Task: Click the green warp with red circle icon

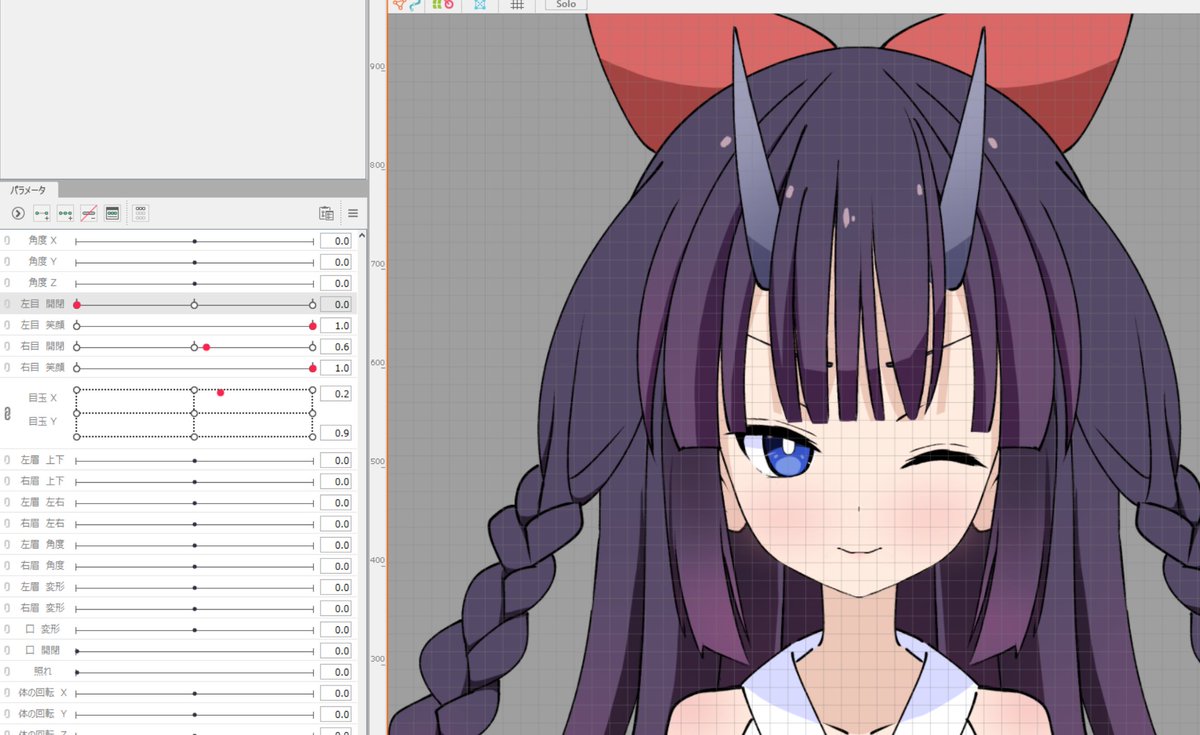Action: (x=443, y=4)
